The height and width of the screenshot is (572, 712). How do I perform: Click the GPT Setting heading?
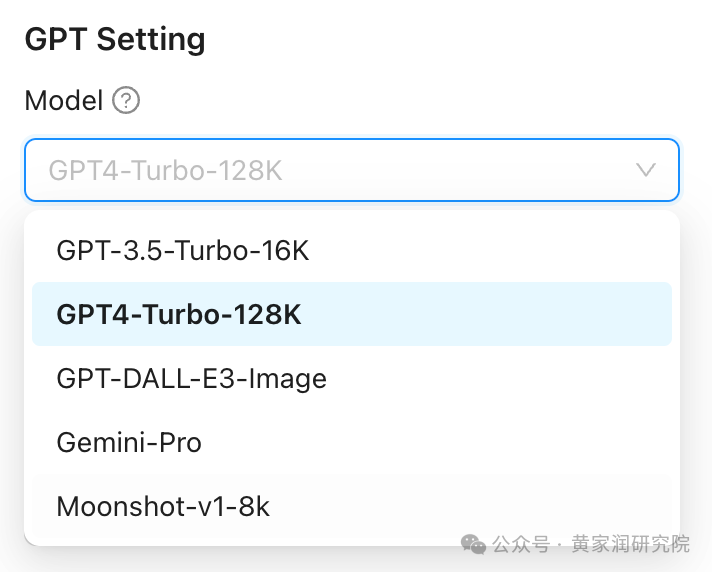[115, 40]
